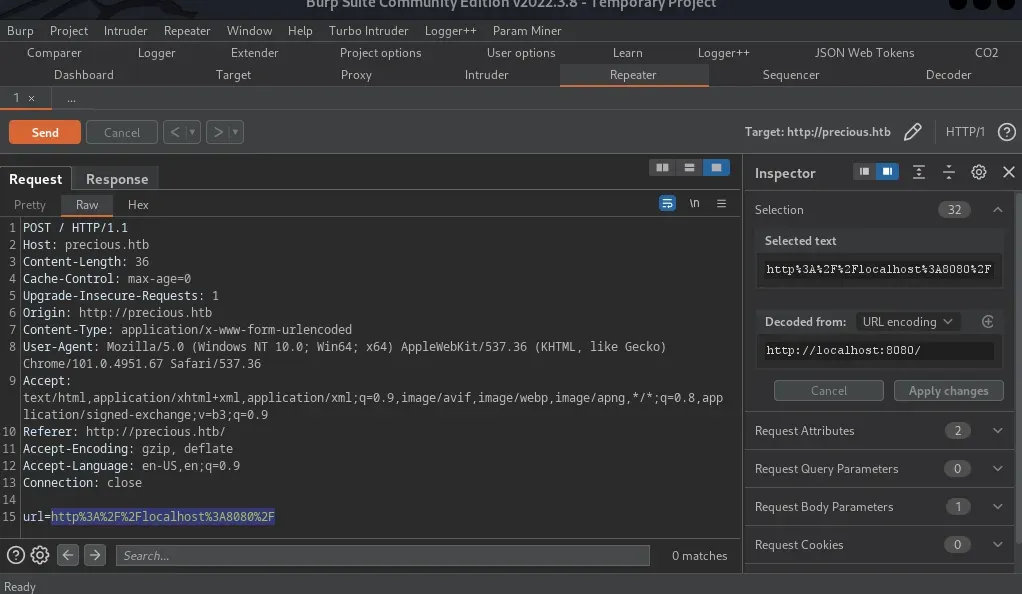Open the JSON Web Tokens tab
1022x594 pixels.
pyautogui.click(x=864, y=53)
